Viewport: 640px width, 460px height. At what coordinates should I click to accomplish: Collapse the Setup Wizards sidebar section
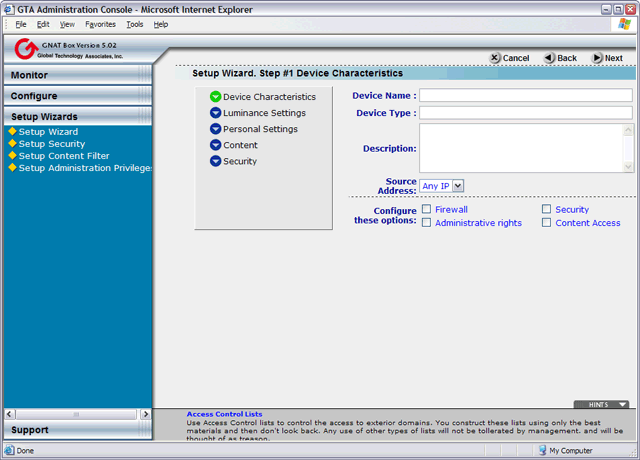click(x=78, y=117)
